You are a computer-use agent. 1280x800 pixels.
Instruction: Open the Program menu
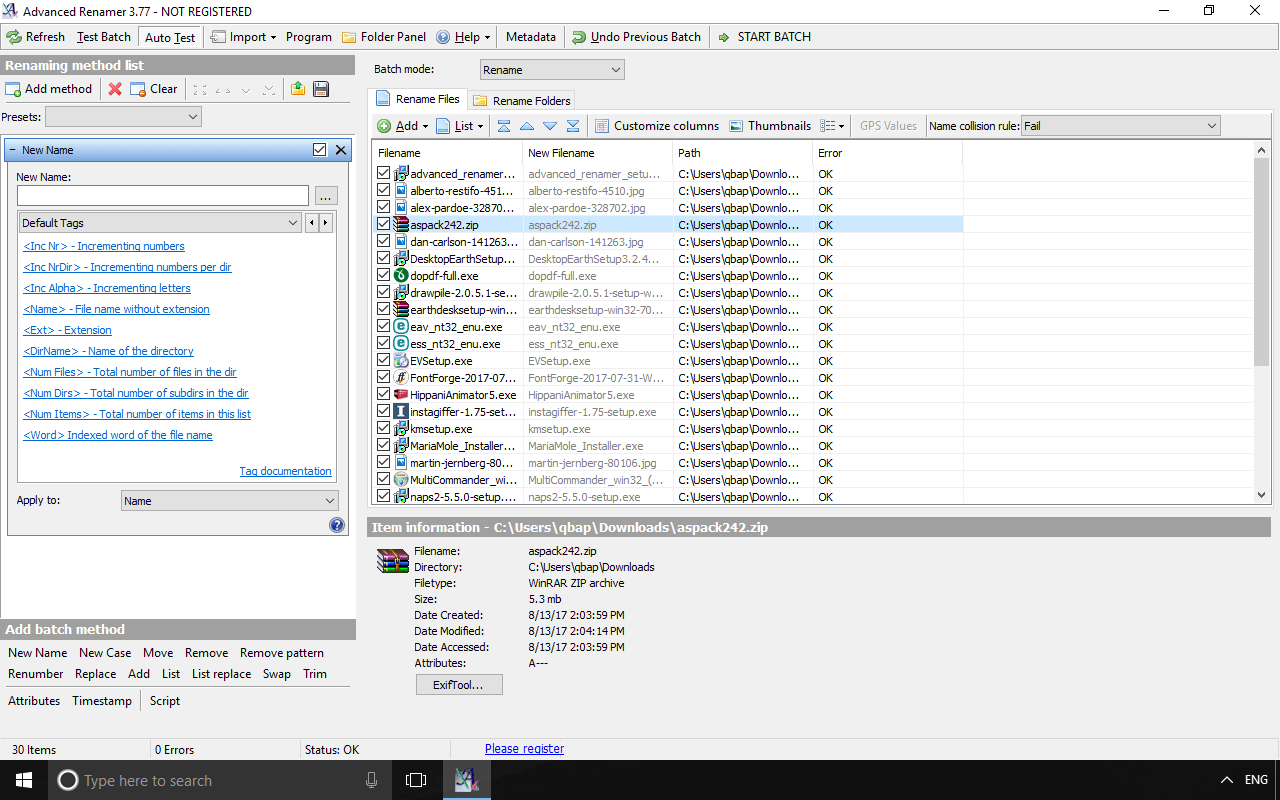(309, 37)
